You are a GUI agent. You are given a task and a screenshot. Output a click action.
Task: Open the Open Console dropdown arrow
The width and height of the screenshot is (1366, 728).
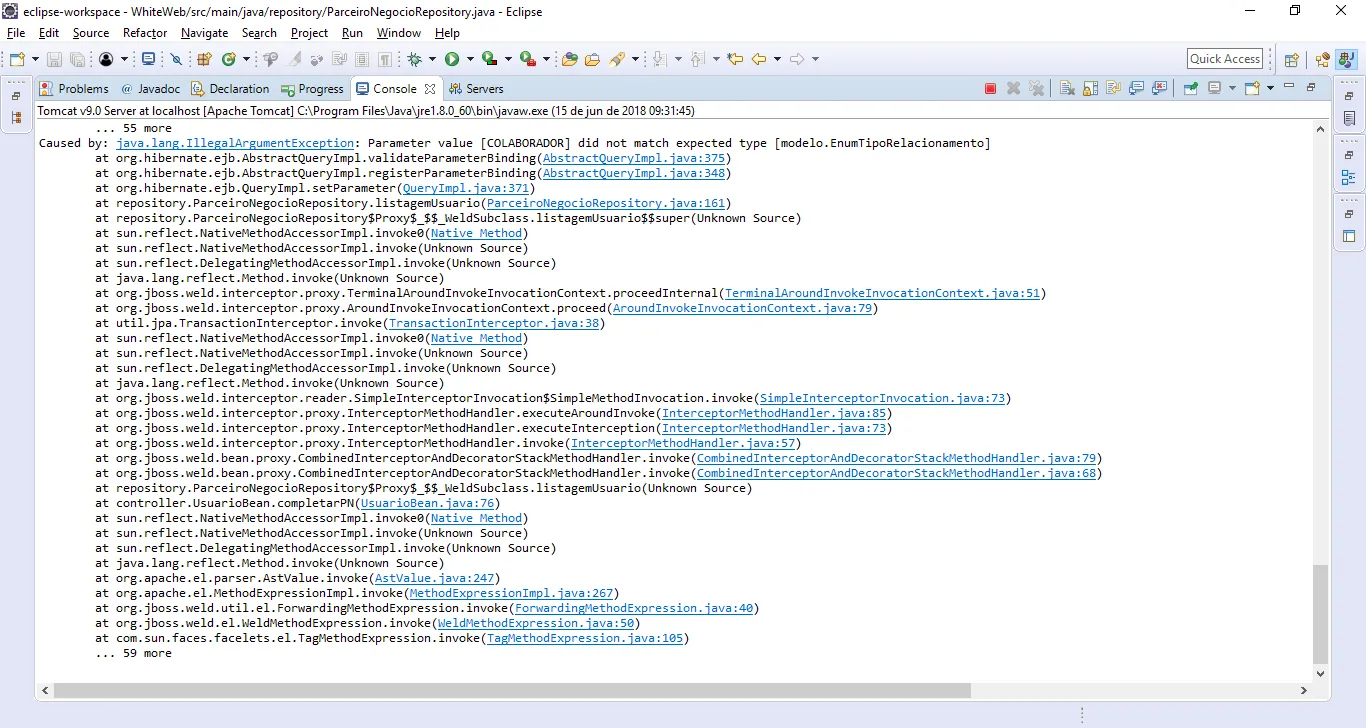click(x=1270, y=88)
